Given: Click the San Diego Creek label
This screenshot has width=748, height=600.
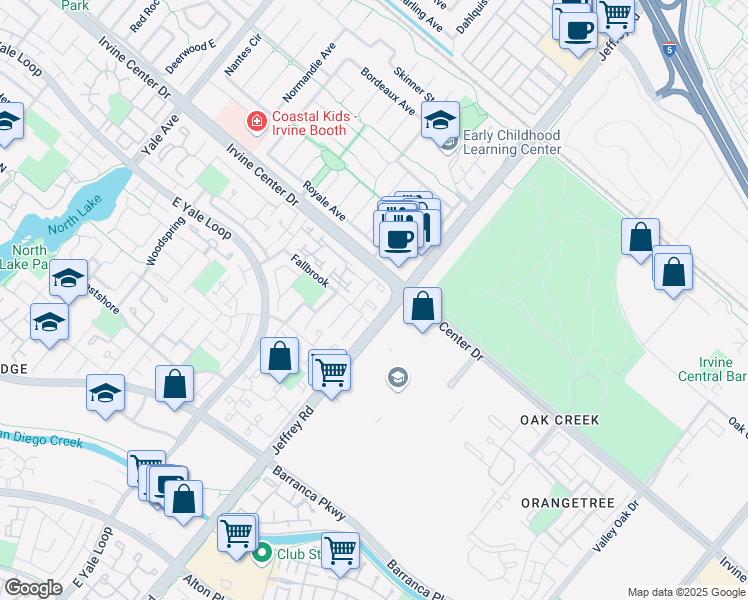Looking at the screenshot, I should point(42,439).
